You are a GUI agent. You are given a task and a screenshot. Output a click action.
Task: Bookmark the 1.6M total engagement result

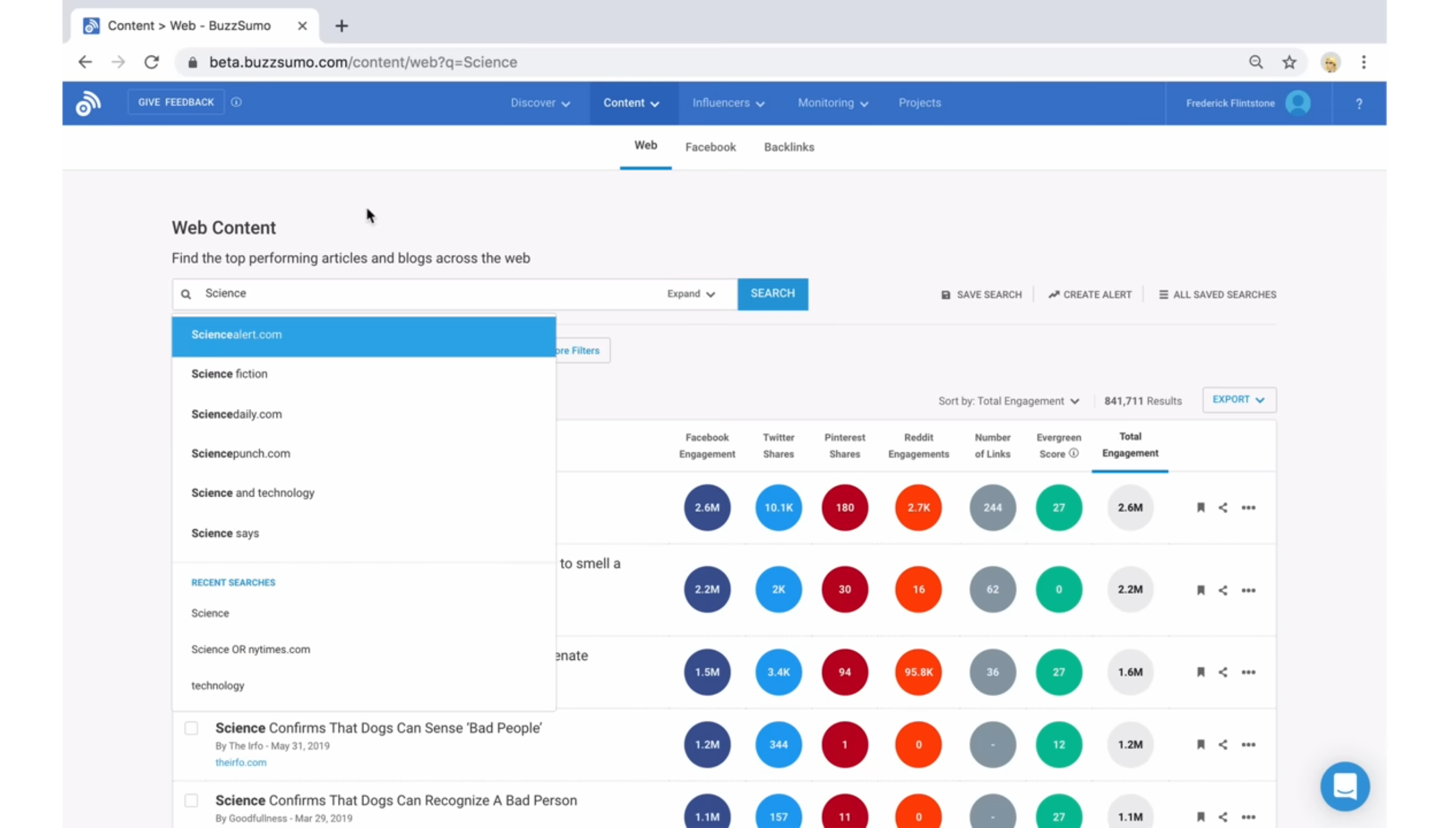[x=1200, y=672]
